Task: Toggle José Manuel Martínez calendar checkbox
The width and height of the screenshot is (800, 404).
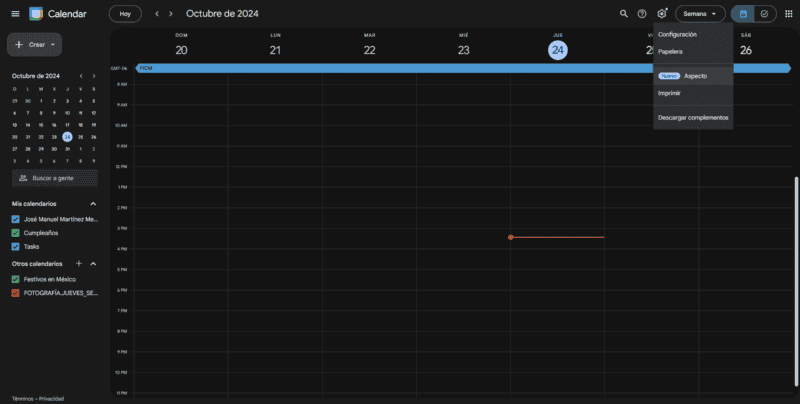Action: pyautogui.click(x=15, y=219)
